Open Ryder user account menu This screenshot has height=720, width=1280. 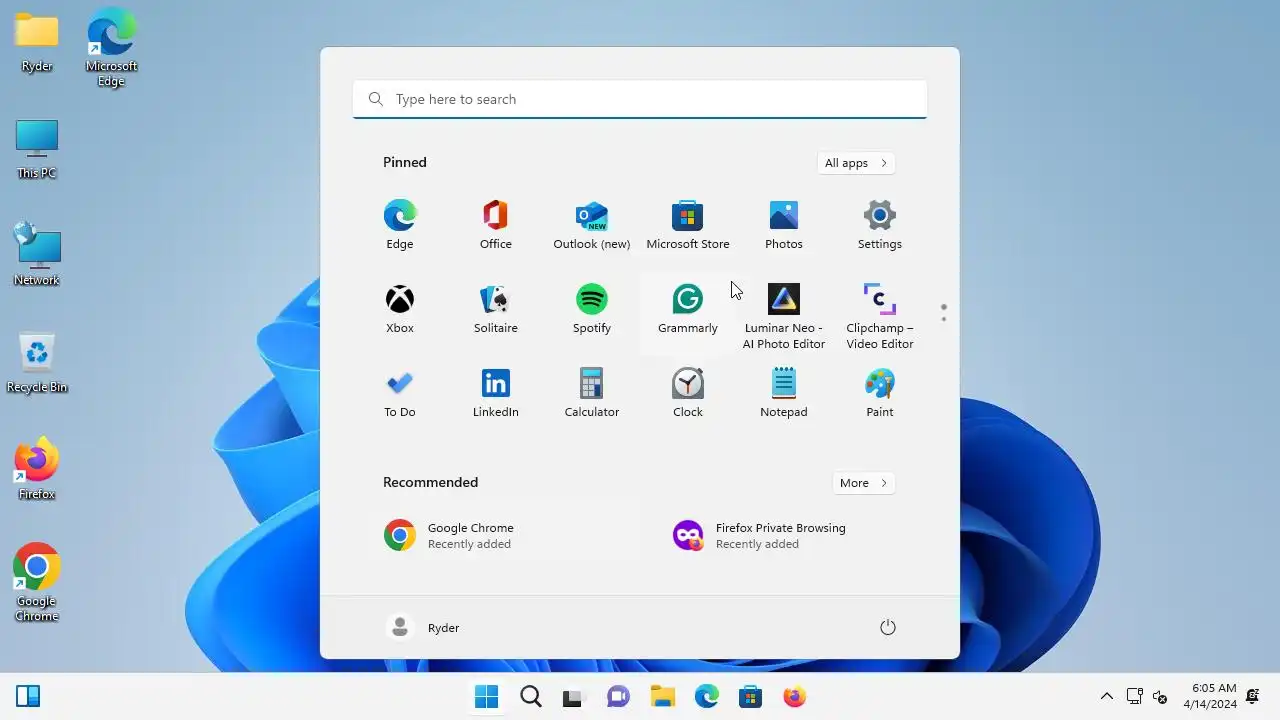[x=423, y=627]
